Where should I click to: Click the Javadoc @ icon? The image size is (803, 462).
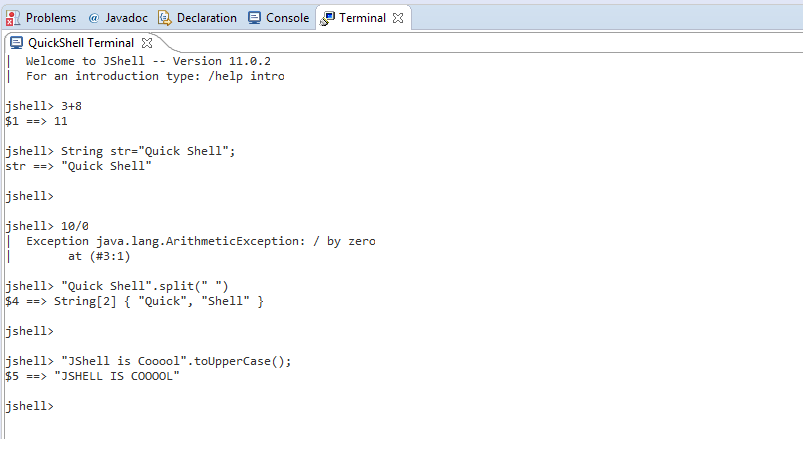click(94, 18)
